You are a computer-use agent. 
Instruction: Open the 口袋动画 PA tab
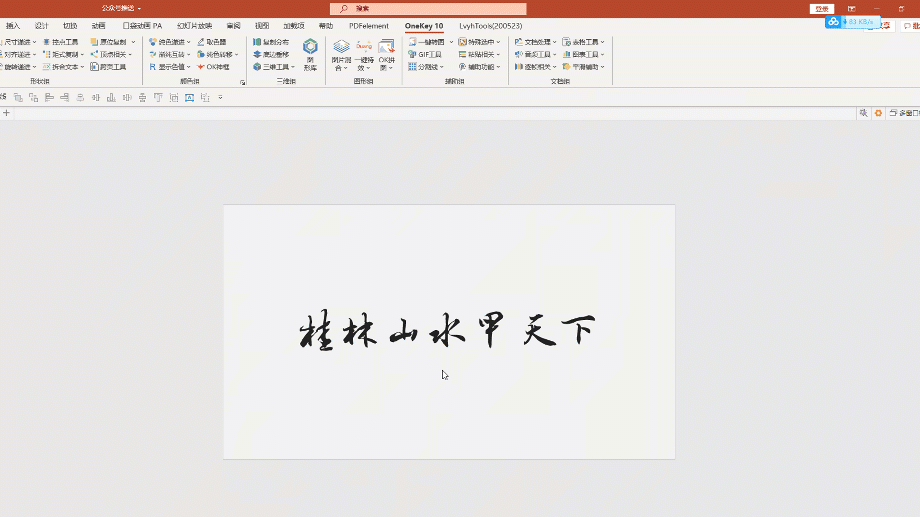[142, 26]
